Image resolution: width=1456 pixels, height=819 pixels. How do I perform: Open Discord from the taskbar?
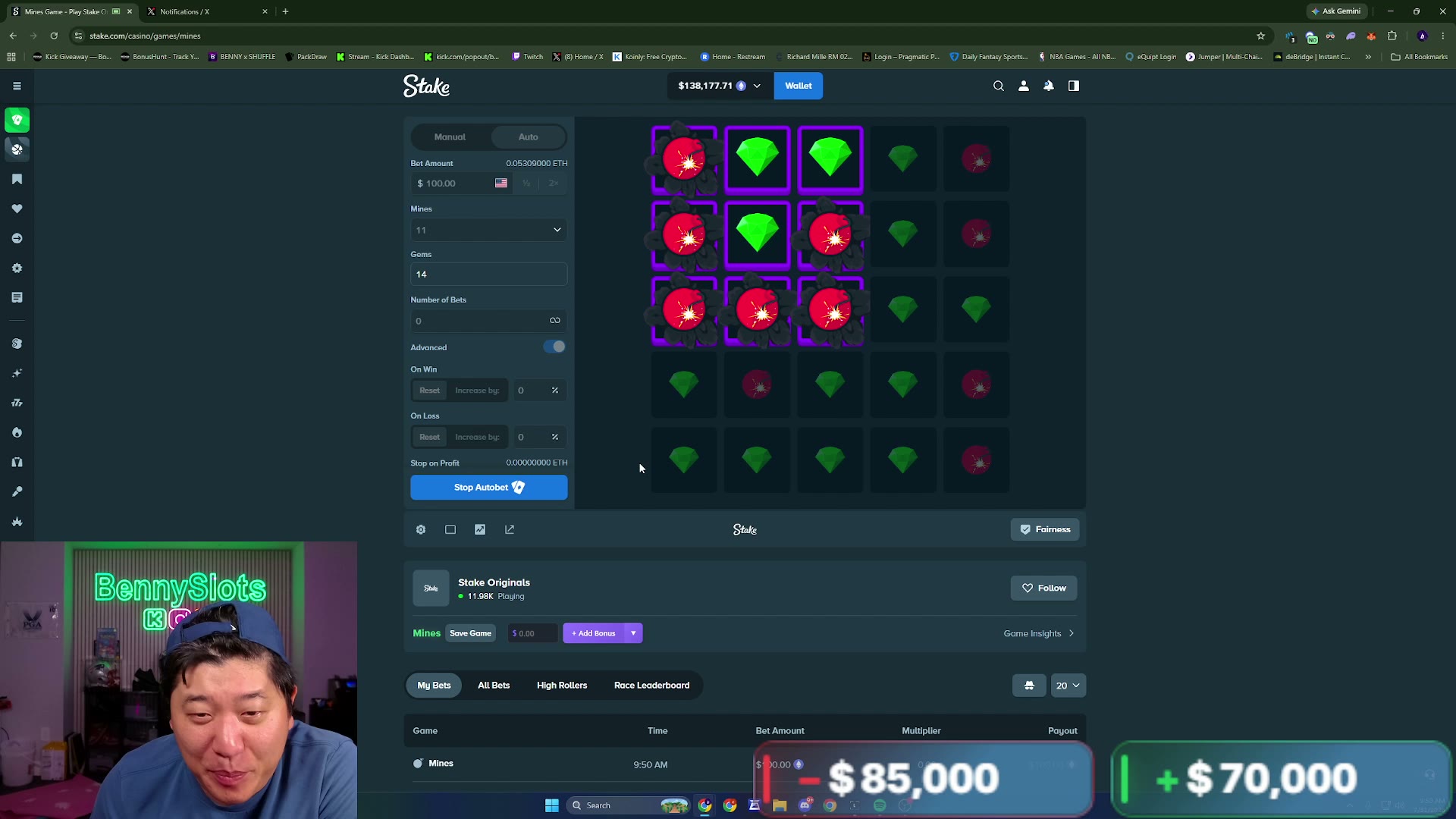click(x=805, y=805)
